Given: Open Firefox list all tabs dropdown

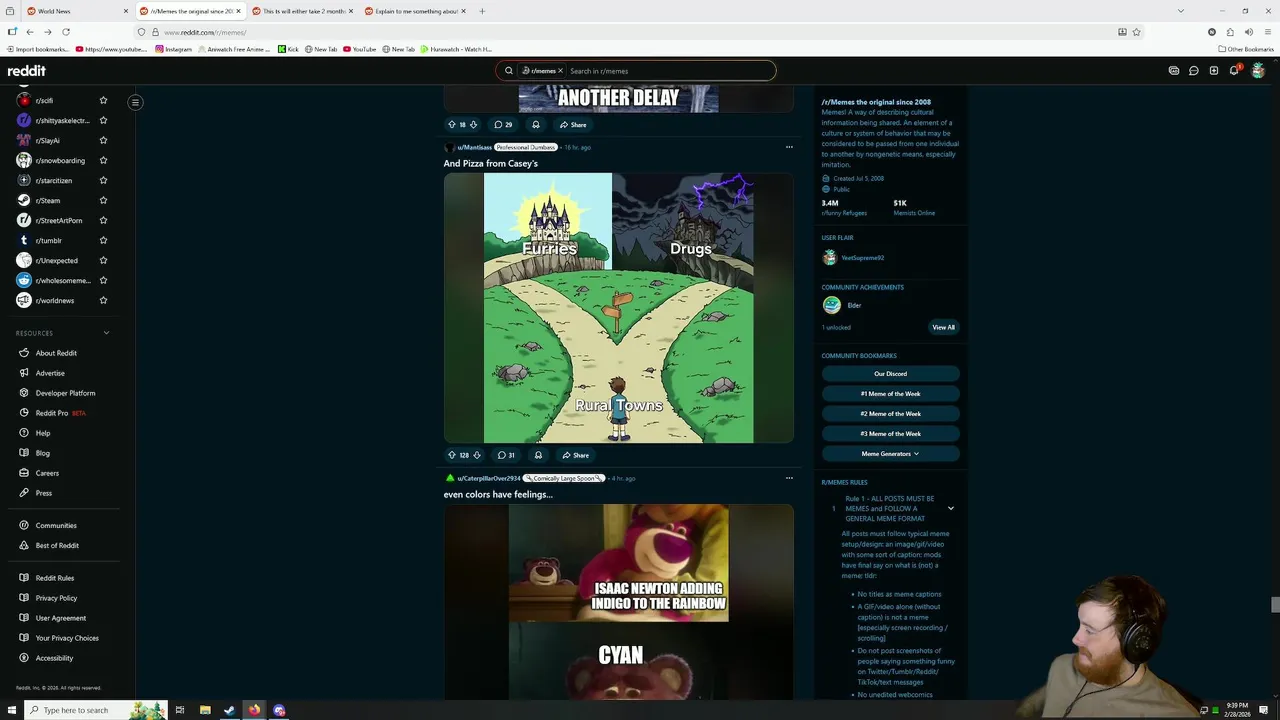Looking at the screenshot, I should (x=1180, y=11).
